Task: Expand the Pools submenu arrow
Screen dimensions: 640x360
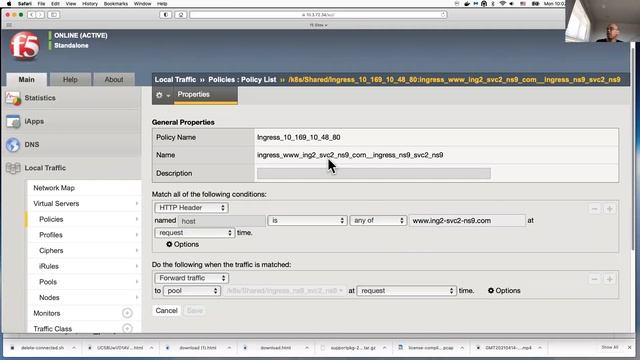Action: 137,282
